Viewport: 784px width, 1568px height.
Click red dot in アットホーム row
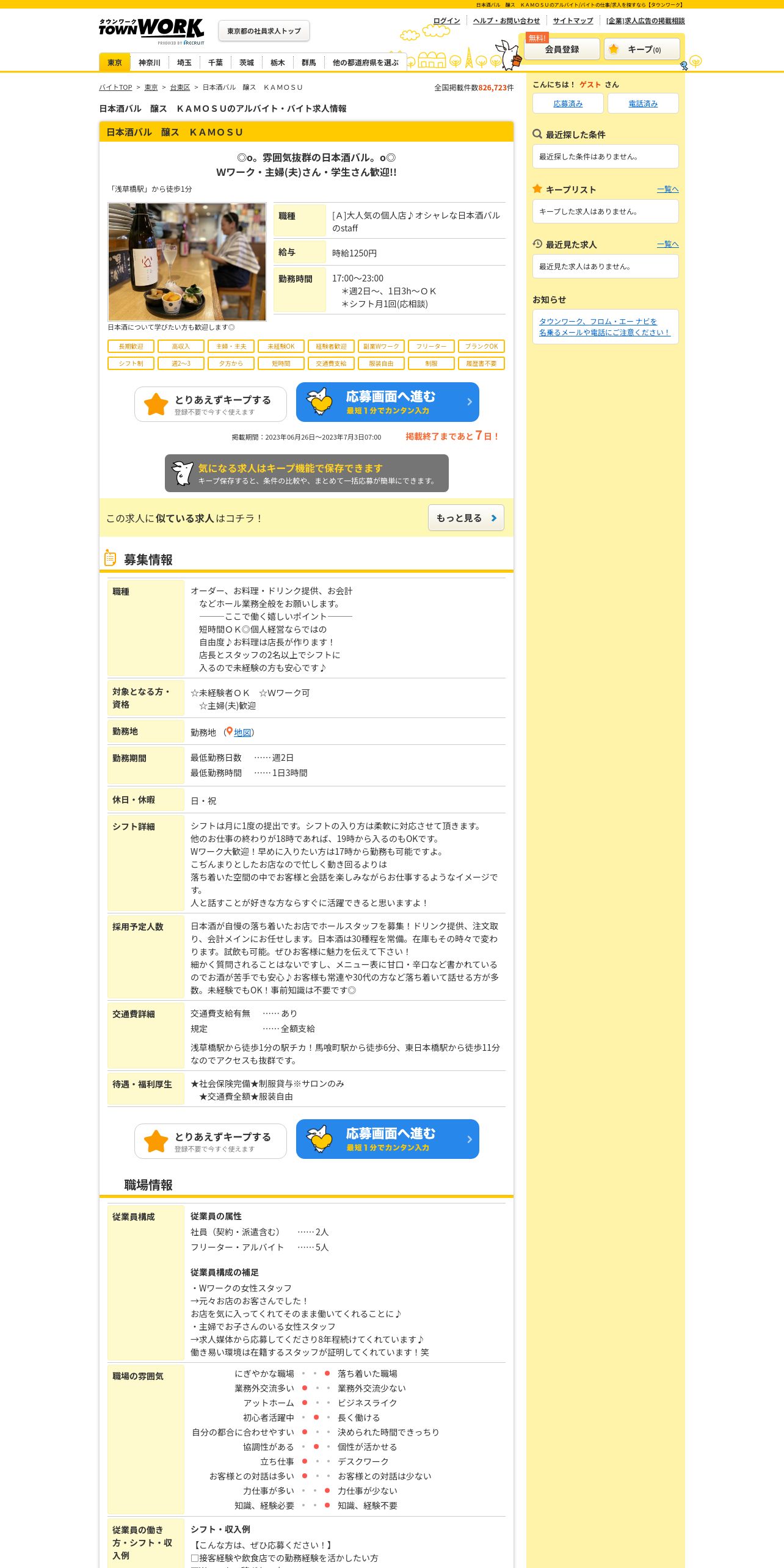tap(304, 1403)
